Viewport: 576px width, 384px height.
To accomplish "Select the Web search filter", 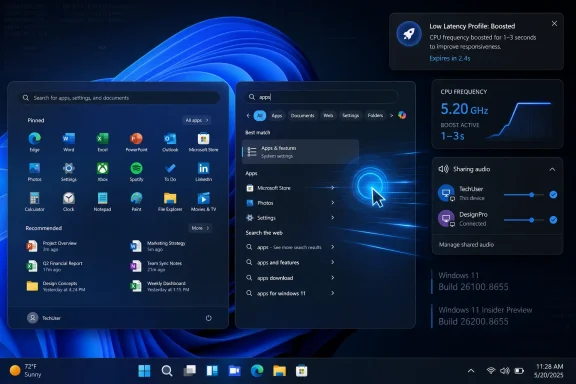I will (328, 115).
